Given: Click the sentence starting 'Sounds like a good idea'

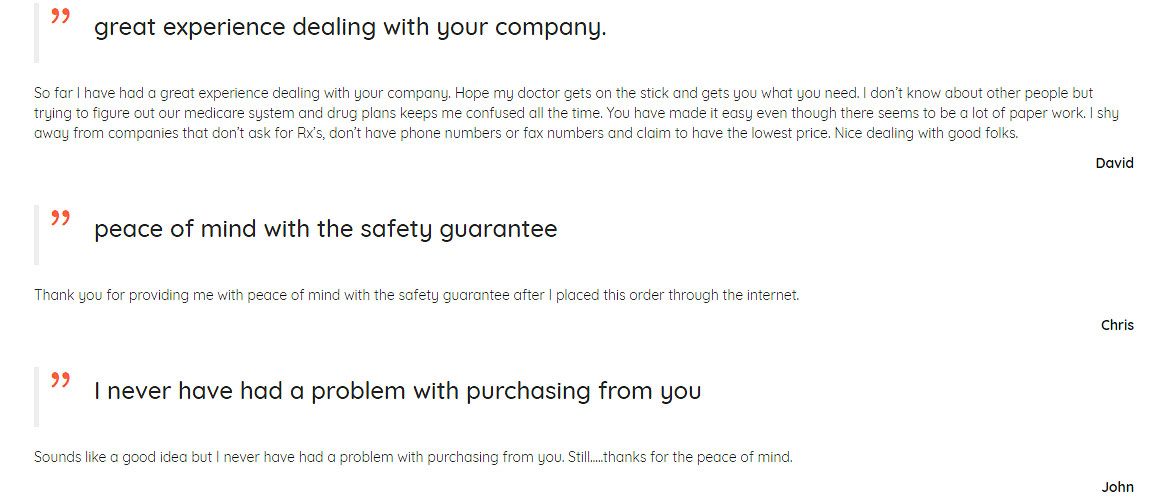Looking at the screenshot, I should [x=413, y=457].
